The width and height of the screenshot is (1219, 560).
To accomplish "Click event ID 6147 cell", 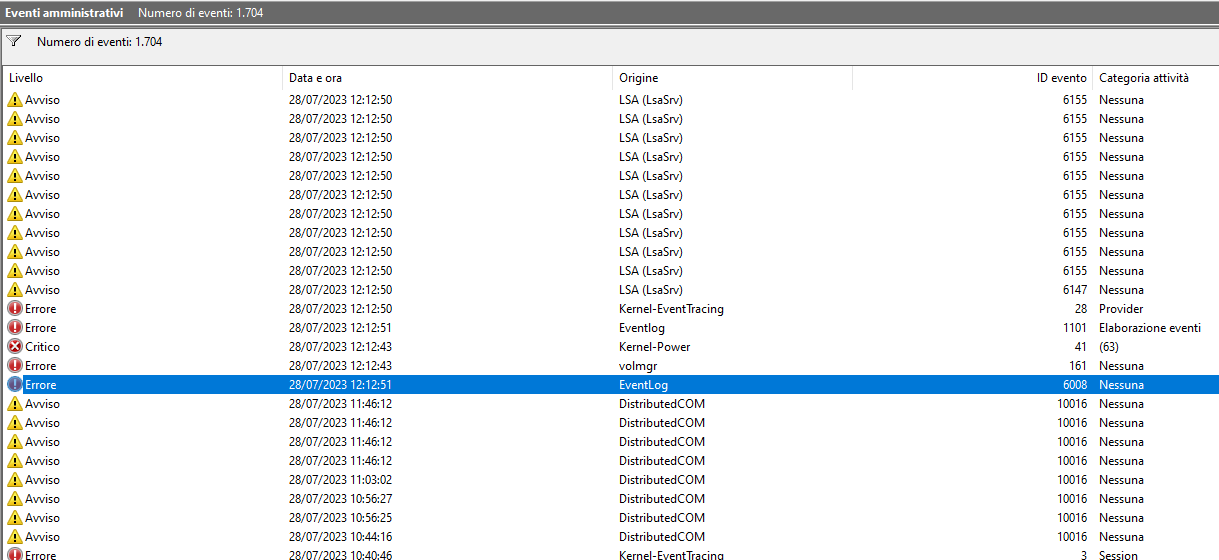I will click(x=1075, y=290).
